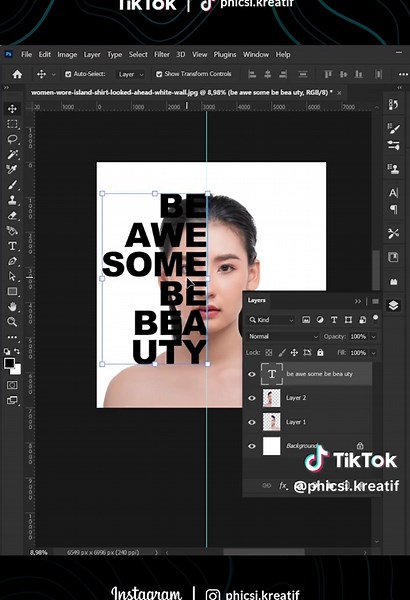This screenshot has height=600, width=410.
Task: Open the Character panel icon
Action: coord(393,192)
